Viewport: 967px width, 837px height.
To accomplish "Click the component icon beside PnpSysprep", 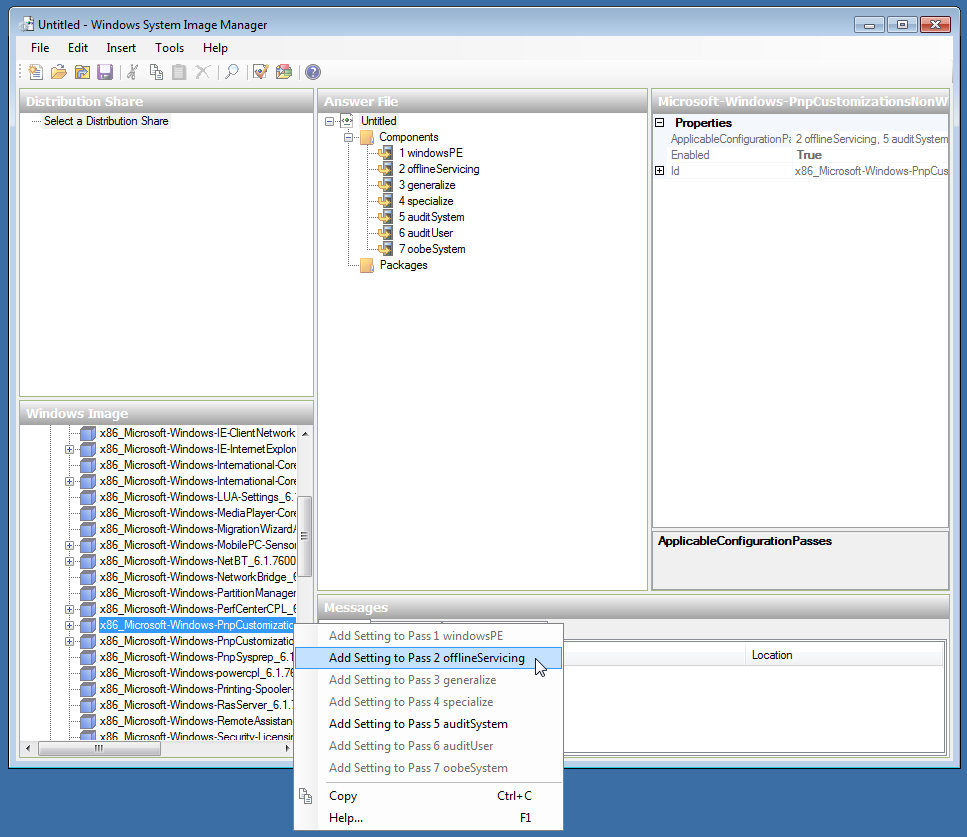I will (88, 657).
